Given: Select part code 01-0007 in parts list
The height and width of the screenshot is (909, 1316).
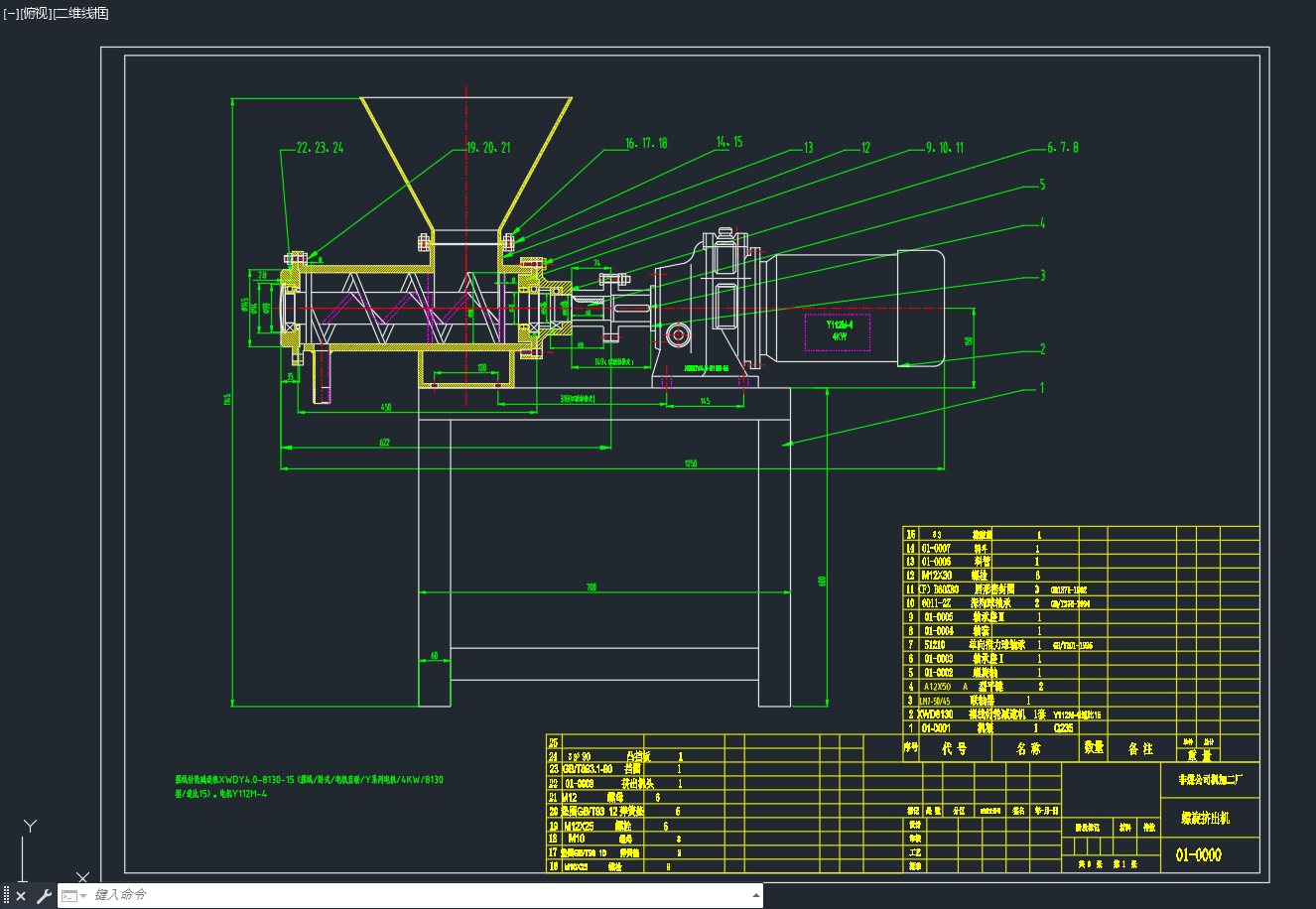Looking at the screenshot, I should tap(937, 548).
